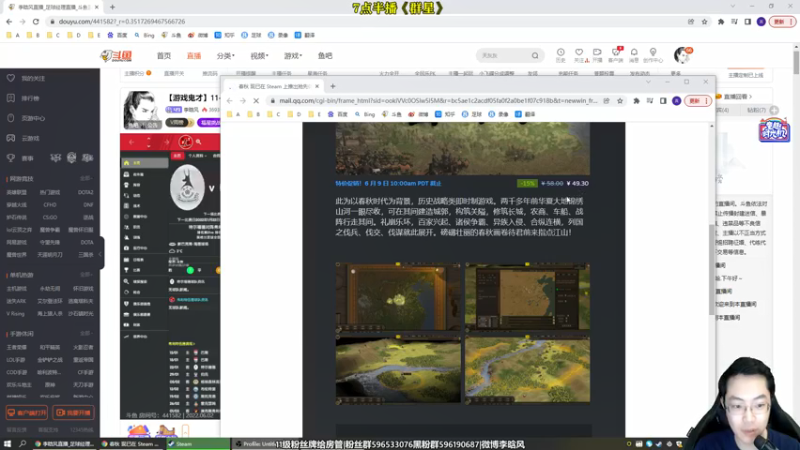Screen dimensions: 800x450
Task: Switch to Steam in the taskbar
Action: 198,444
